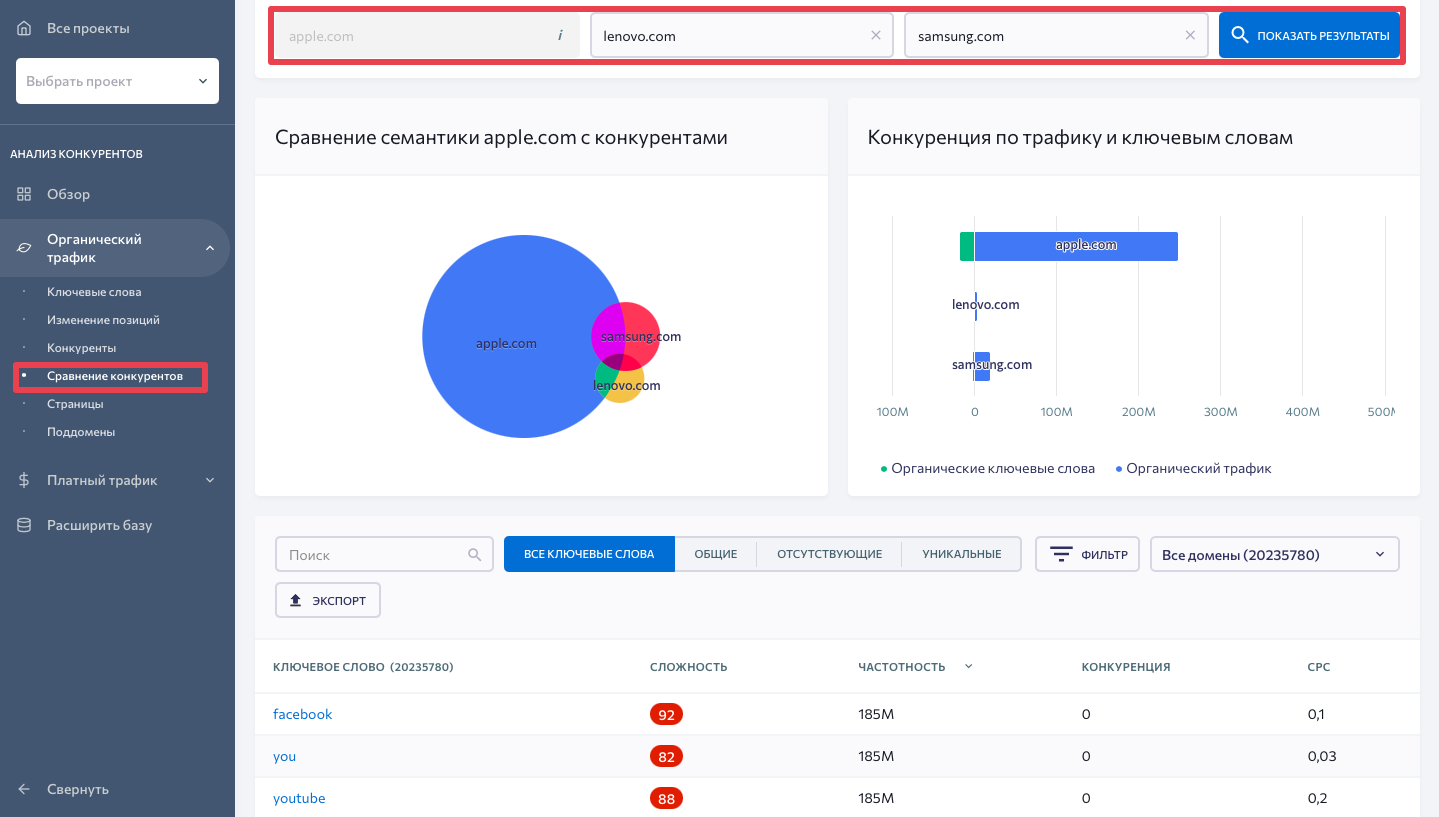
Task: Select Сравнение конкурентов in the sidebar
Action: click(x=115, y=376)
